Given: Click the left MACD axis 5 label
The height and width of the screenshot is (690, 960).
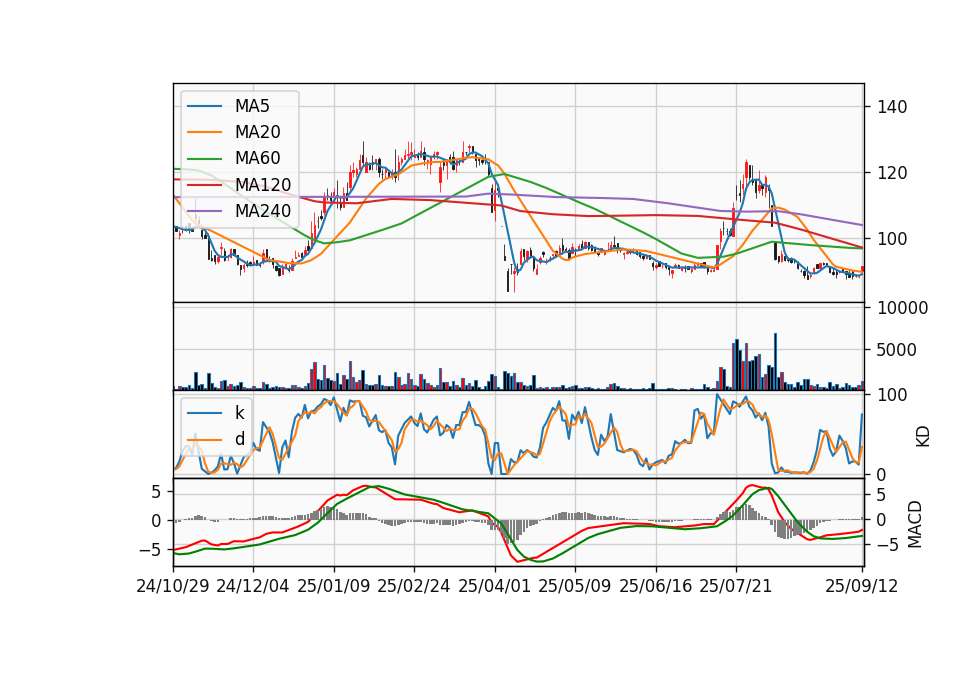Looking at the screenshot, I should point(156,492).
